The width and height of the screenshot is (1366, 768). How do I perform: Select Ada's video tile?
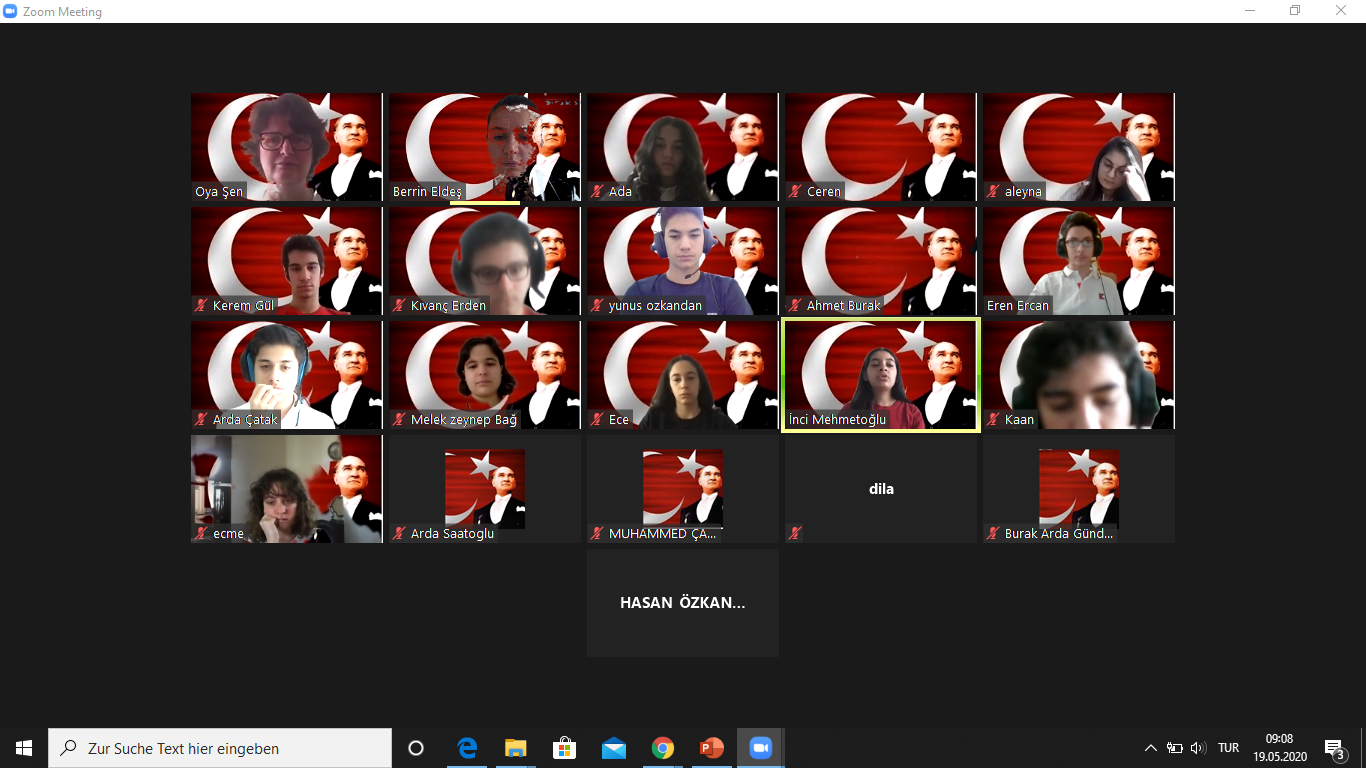pyautogui.click(x=683, y=147)
